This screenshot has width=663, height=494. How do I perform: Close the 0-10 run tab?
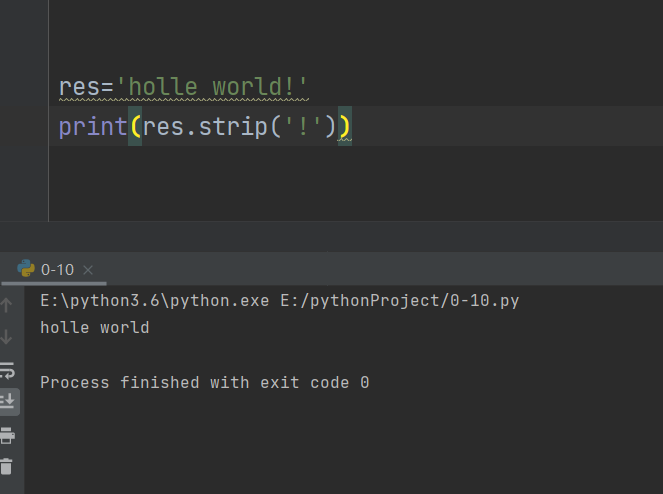[x=88, y=270]
